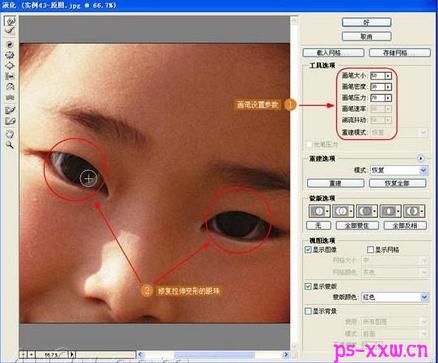
Task: Open the 画笔大小 dropdown arrow
Action: click(388, 76)
